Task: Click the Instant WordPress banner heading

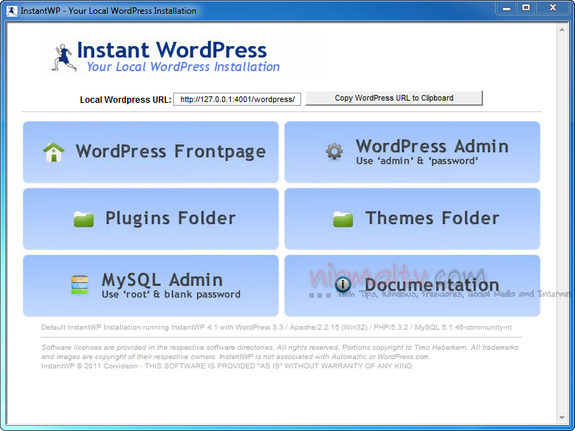Action: (x=172, y=50)
